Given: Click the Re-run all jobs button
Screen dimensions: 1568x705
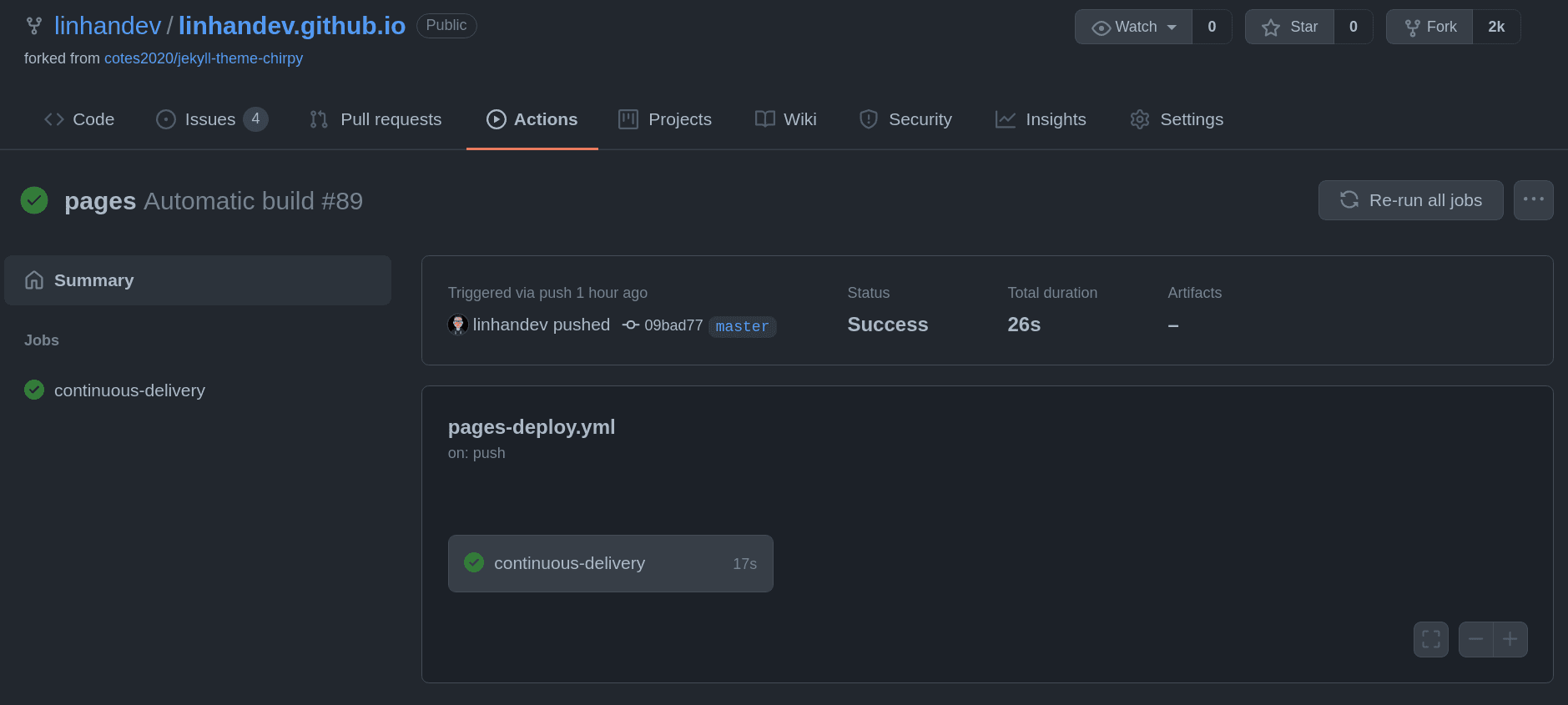Looking at the screenshot, I should pos(1410,200).
